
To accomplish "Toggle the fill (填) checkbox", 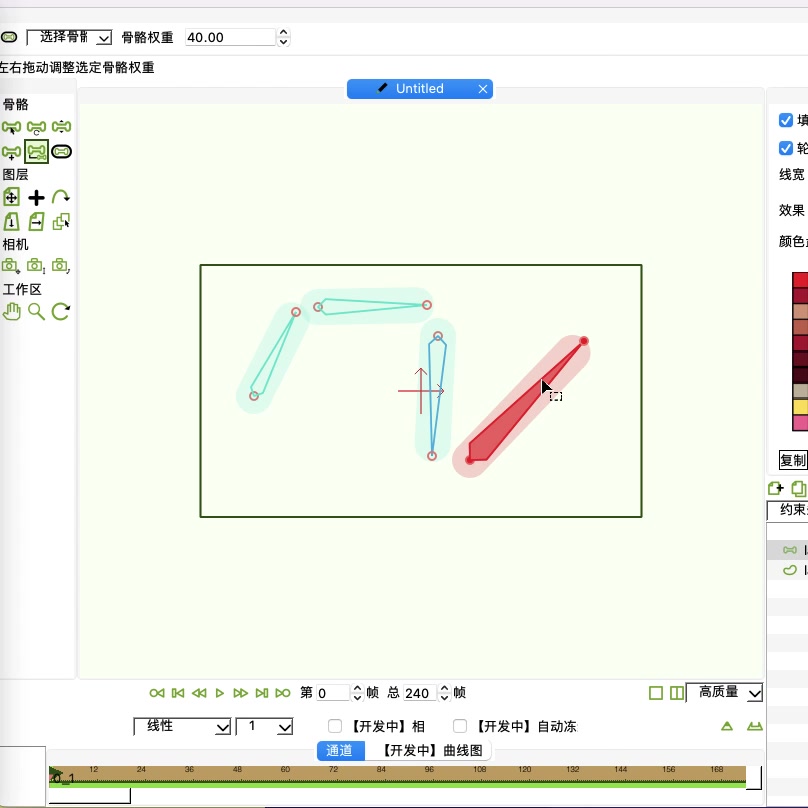I will [x=785, y=120].
